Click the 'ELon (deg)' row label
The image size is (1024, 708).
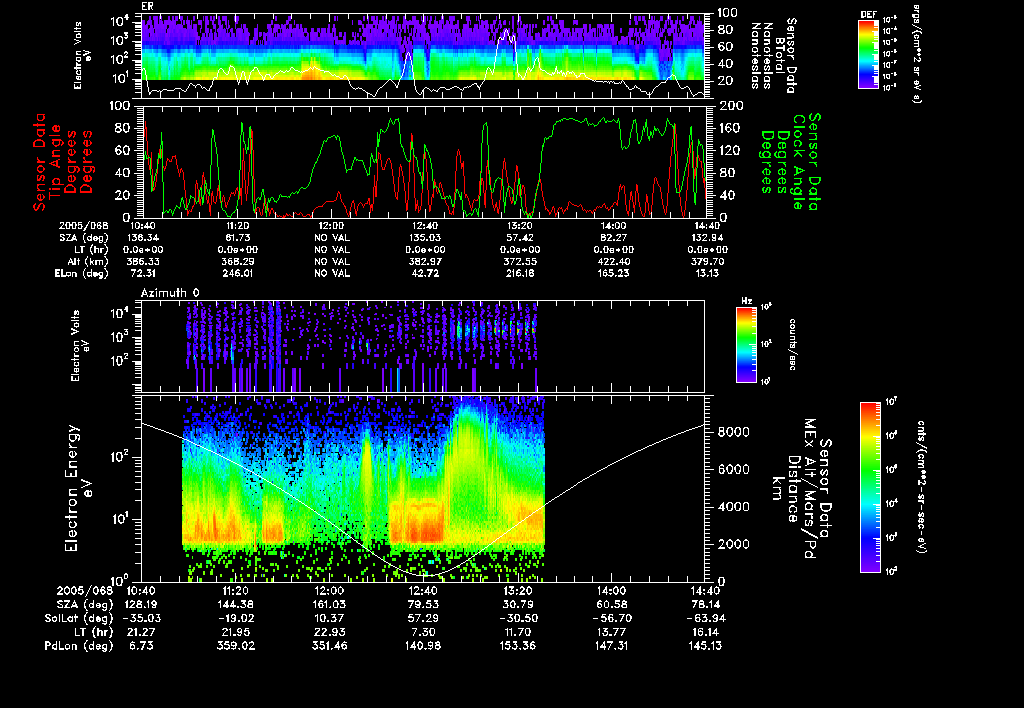point(82,274)
